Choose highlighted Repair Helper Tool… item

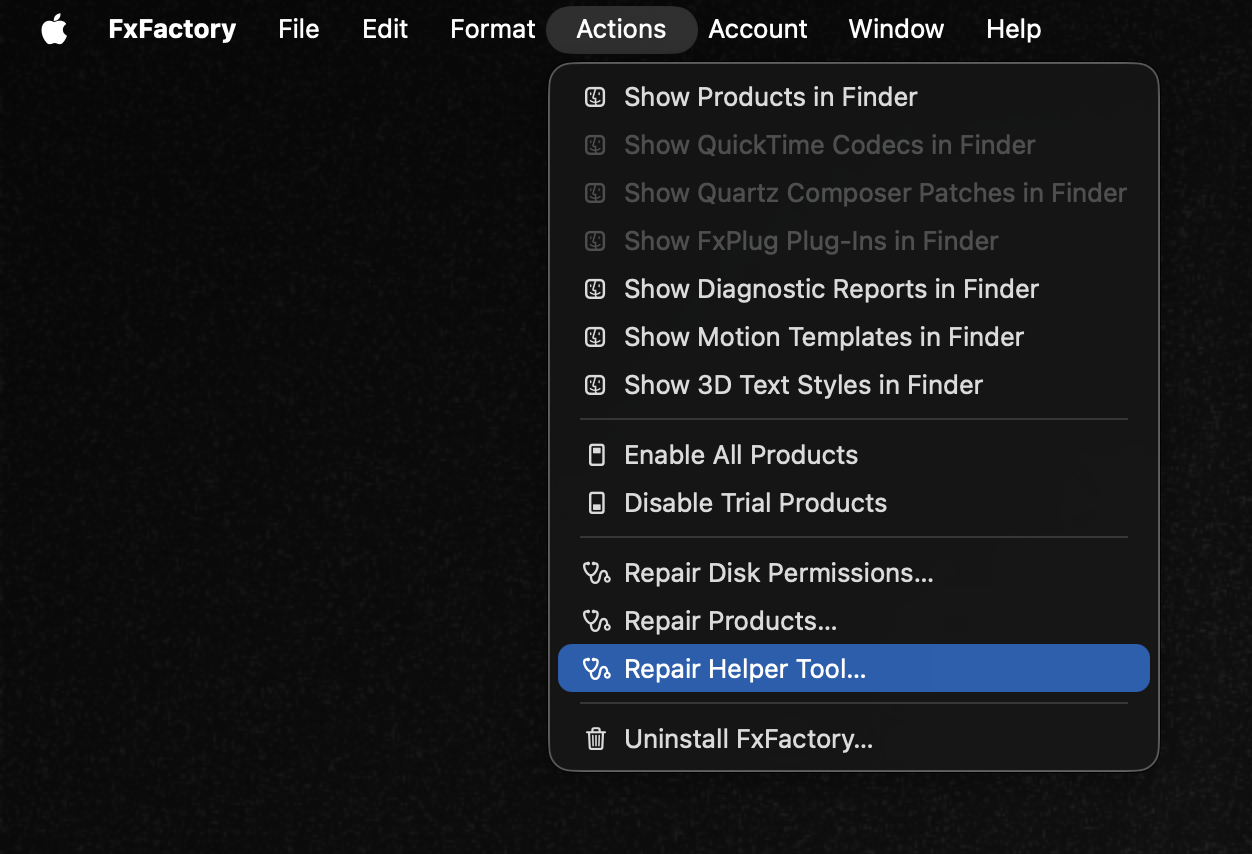point(854,668)
